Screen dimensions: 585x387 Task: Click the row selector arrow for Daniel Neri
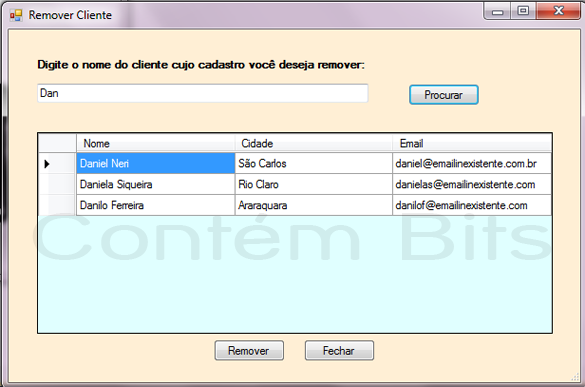[x=57, y=163]
